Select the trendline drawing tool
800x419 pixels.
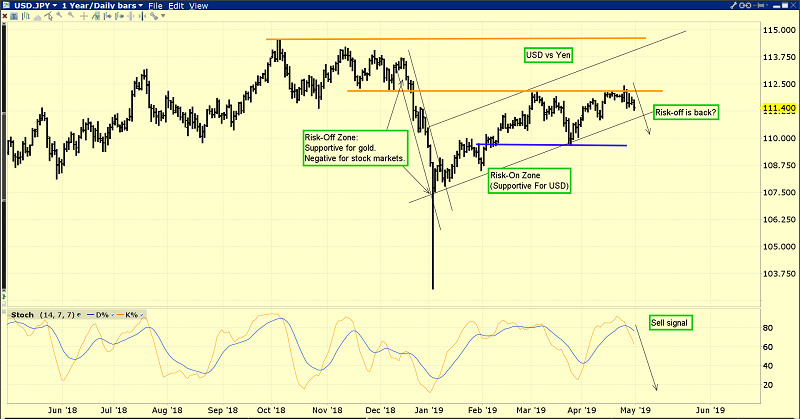click(49, 16)
